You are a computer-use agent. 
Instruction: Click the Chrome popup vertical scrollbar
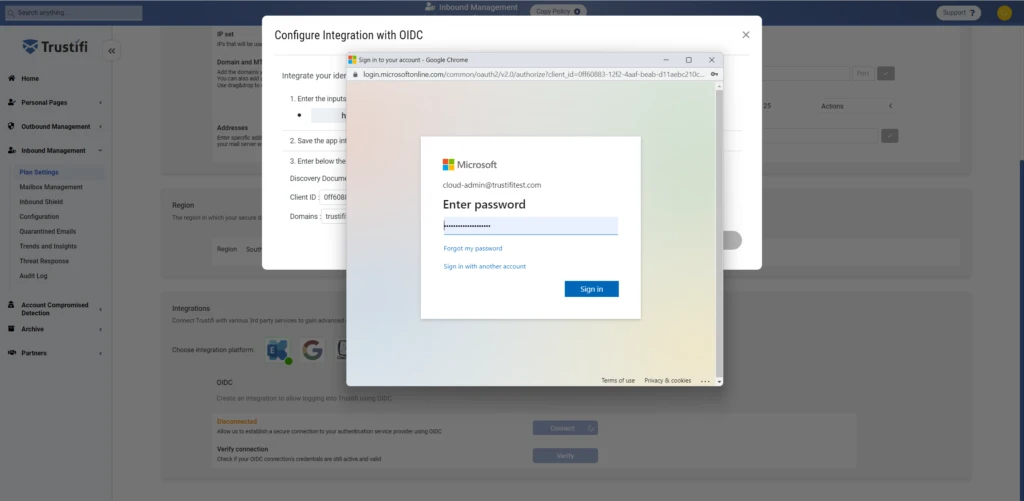(720, 234)
